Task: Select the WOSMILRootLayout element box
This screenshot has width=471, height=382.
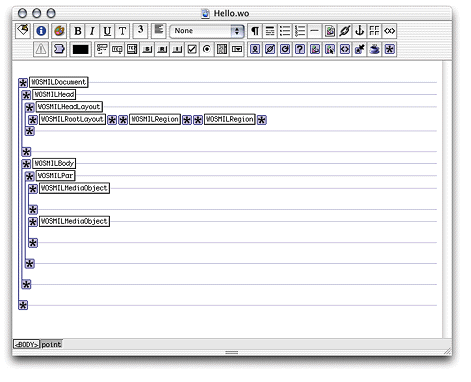Action: pyautogui.click(x=72, y=119)
